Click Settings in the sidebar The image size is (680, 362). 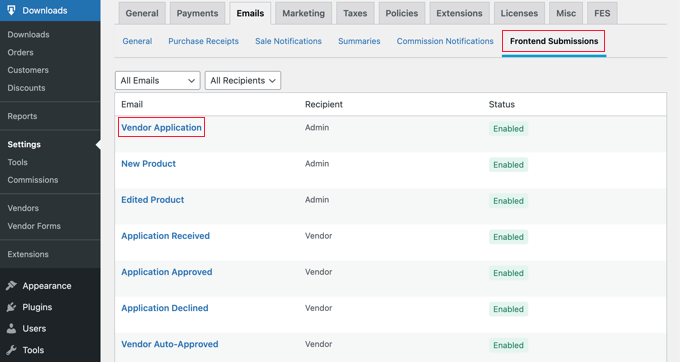24,144
